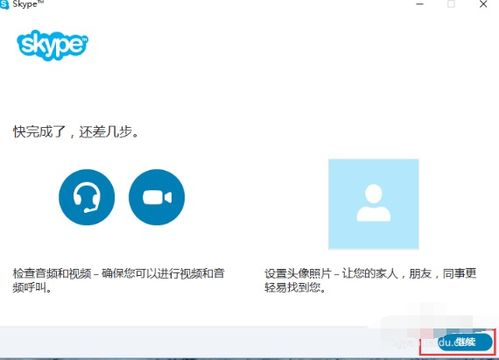Select the profile picture placeholder avatar
The width and height of the screenshot is (499, 360).
tap(373, 204)
